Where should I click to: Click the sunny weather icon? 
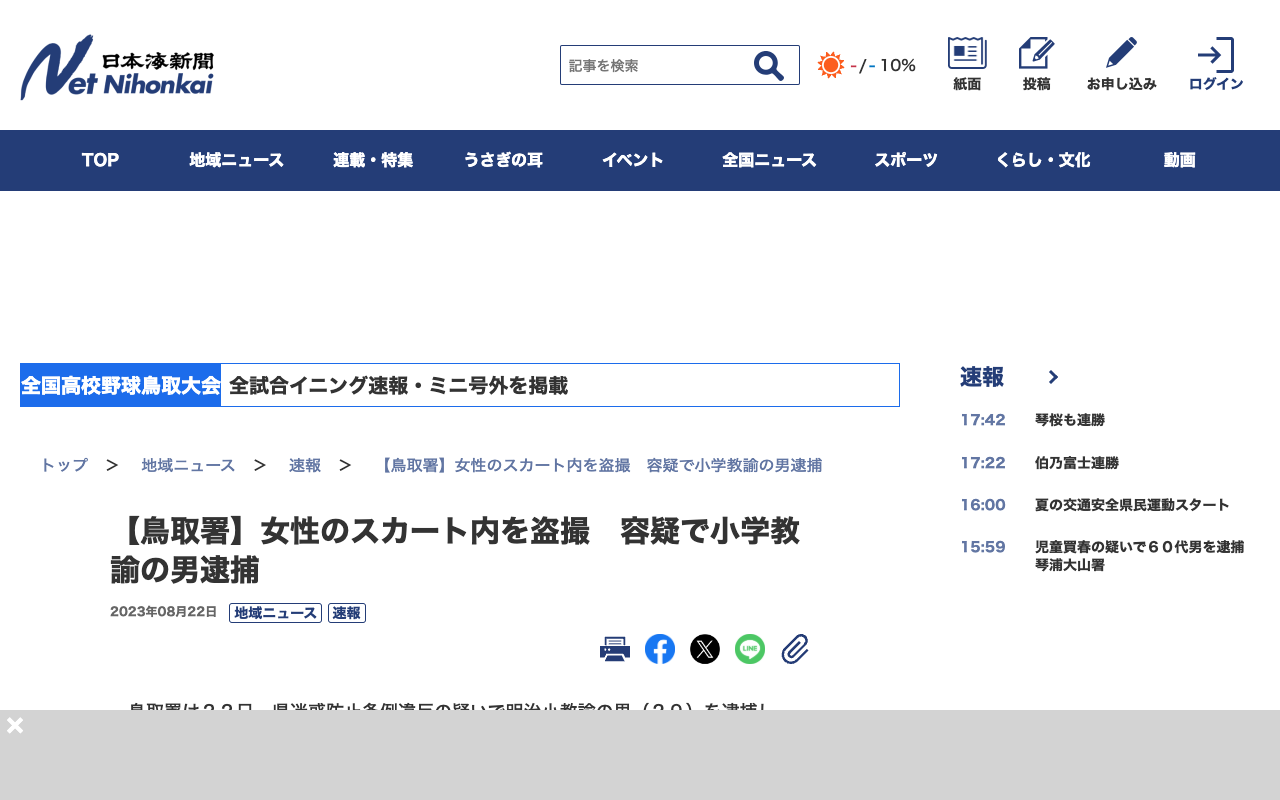pos(831,65)
